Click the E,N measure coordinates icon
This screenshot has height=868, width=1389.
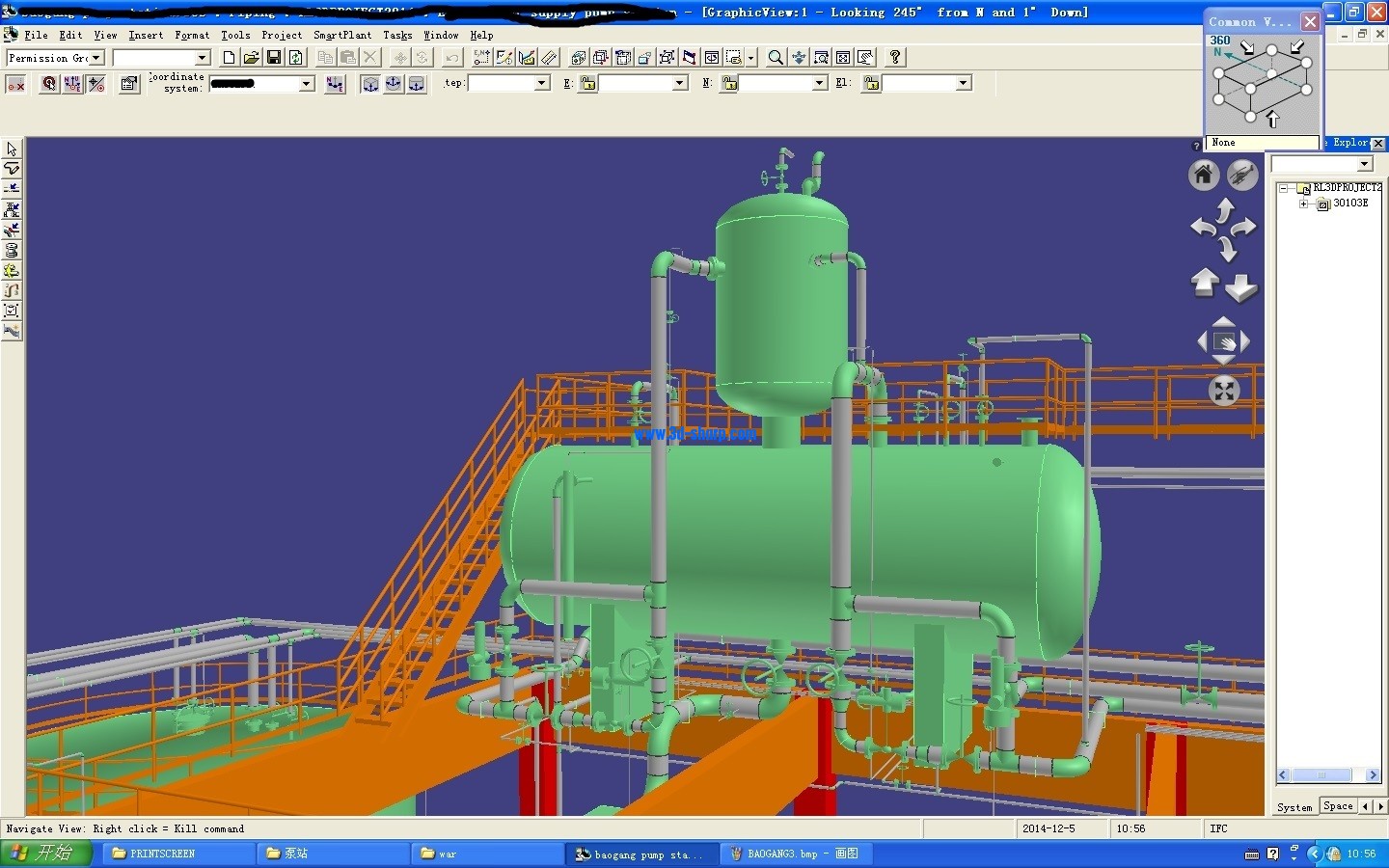482,58
